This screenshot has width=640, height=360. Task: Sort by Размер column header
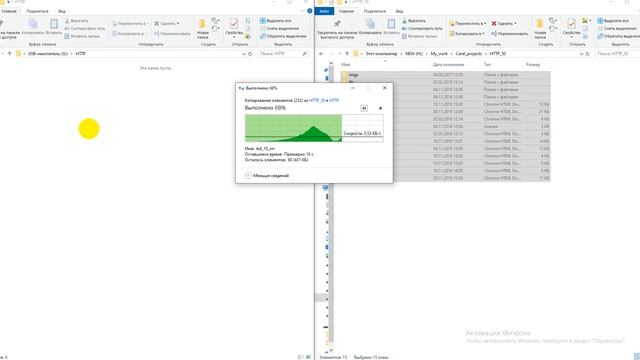point(533,64)
